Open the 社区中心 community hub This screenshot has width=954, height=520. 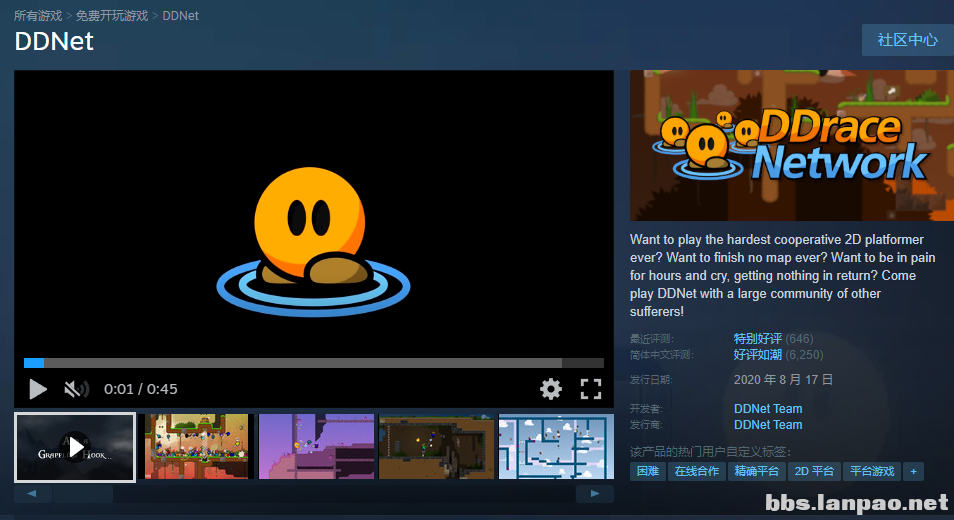click(907, 40)
